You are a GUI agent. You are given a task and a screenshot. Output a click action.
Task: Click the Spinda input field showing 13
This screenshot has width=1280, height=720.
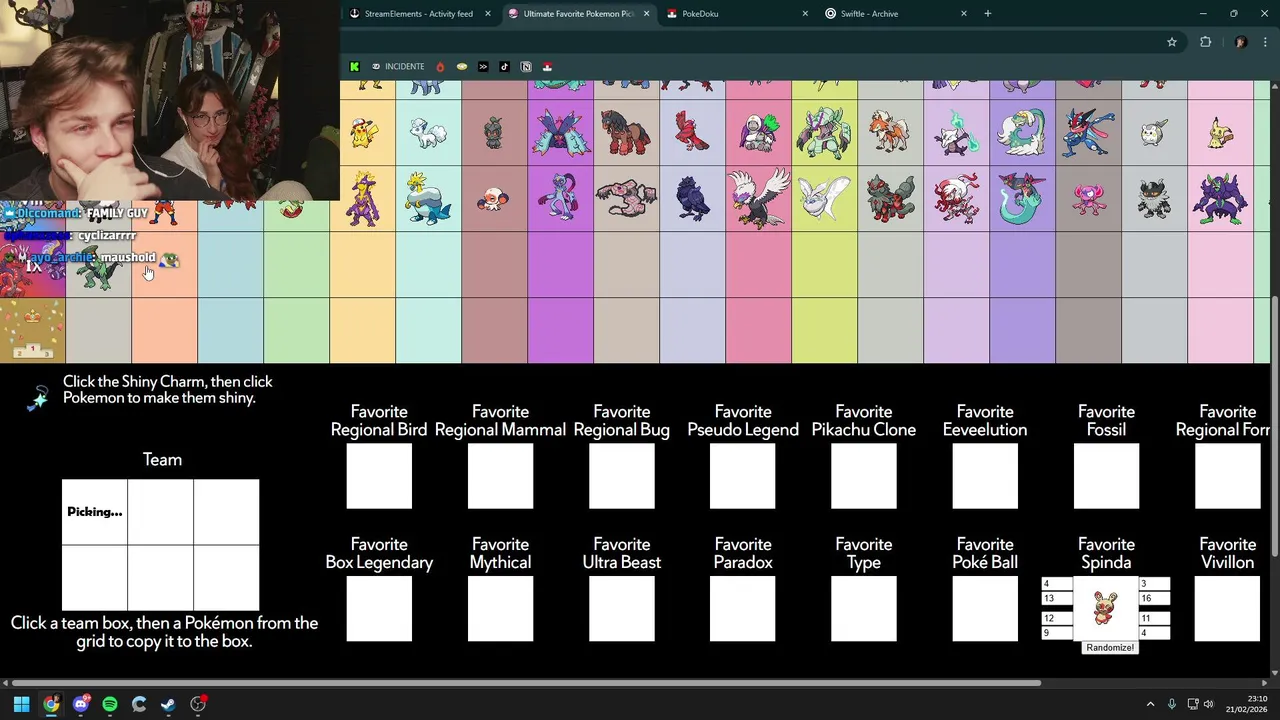[x=1056, y=598]
